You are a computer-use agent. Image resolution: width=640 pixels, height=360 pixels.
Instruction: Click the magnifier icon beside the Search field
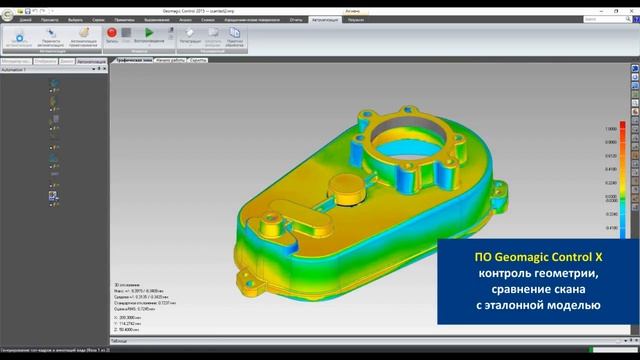coord(628,19)
